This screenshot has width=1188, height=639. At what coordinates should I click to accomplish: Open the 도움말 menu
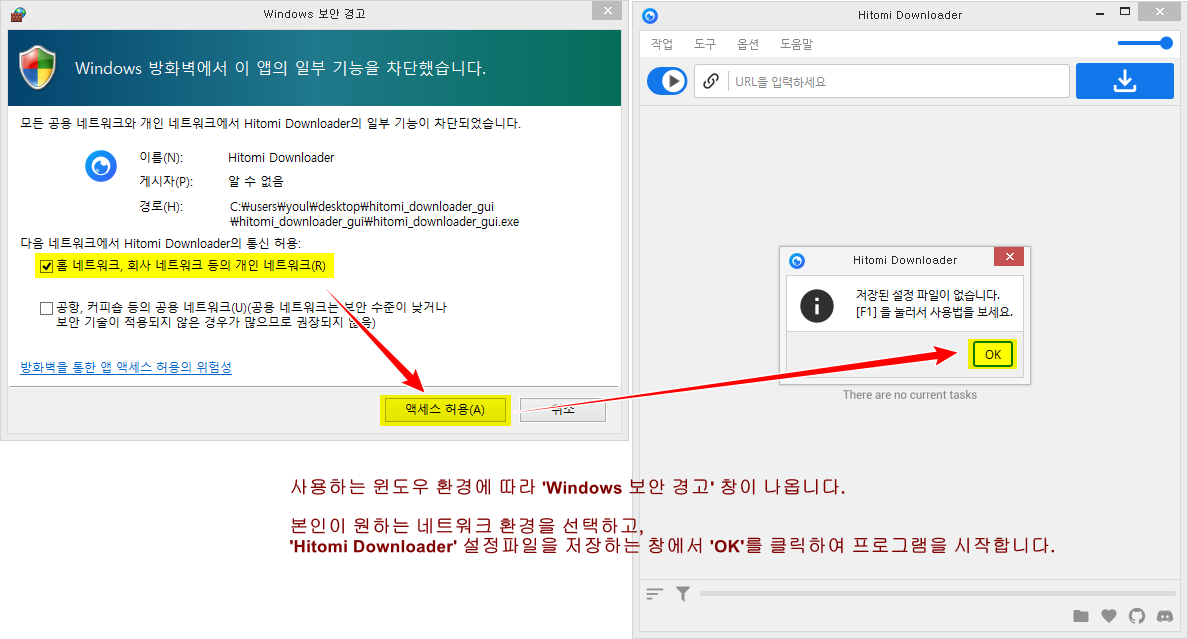pos(796,44)
